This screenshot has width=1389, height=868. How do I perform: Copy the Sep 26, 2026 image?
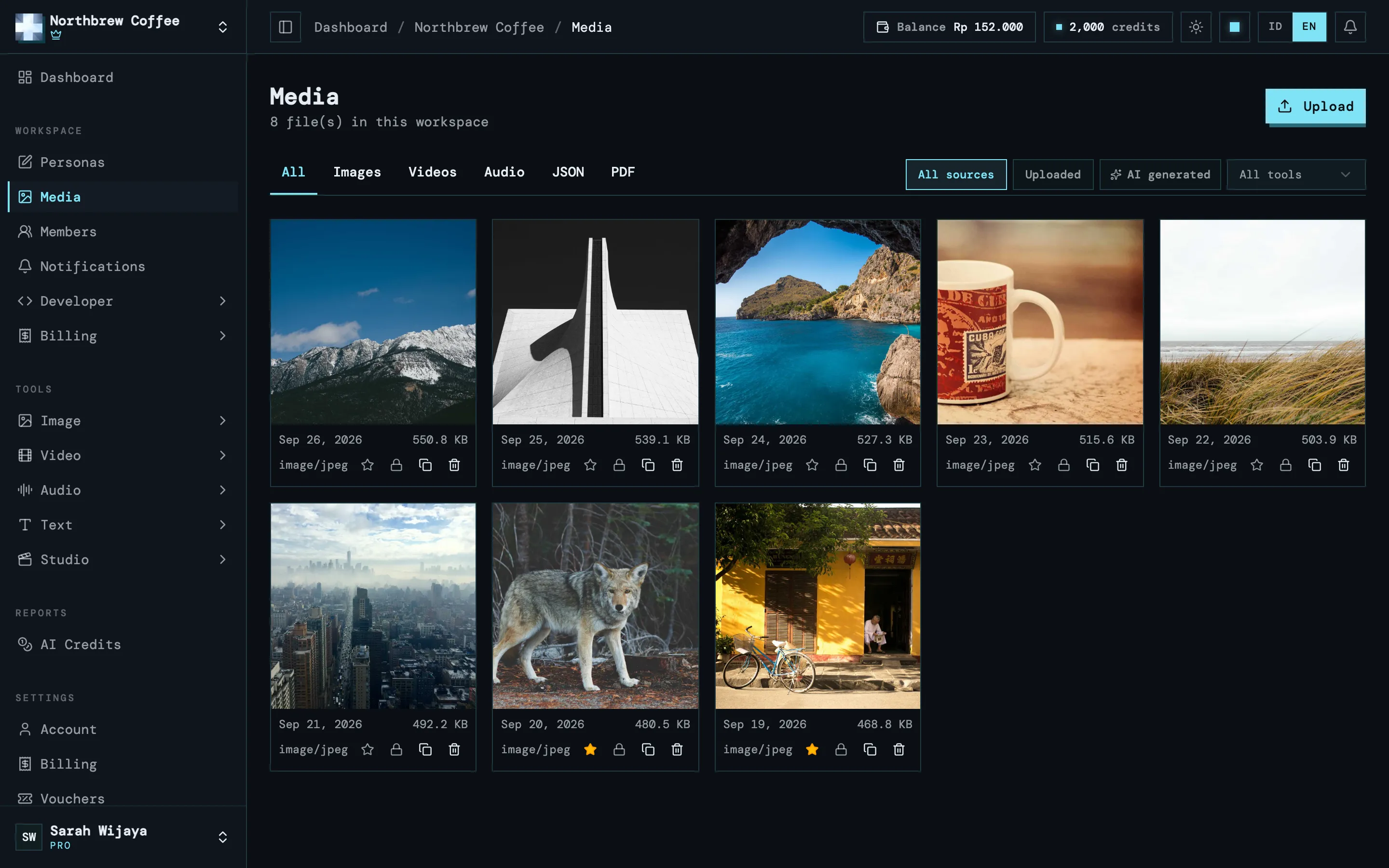425,465
